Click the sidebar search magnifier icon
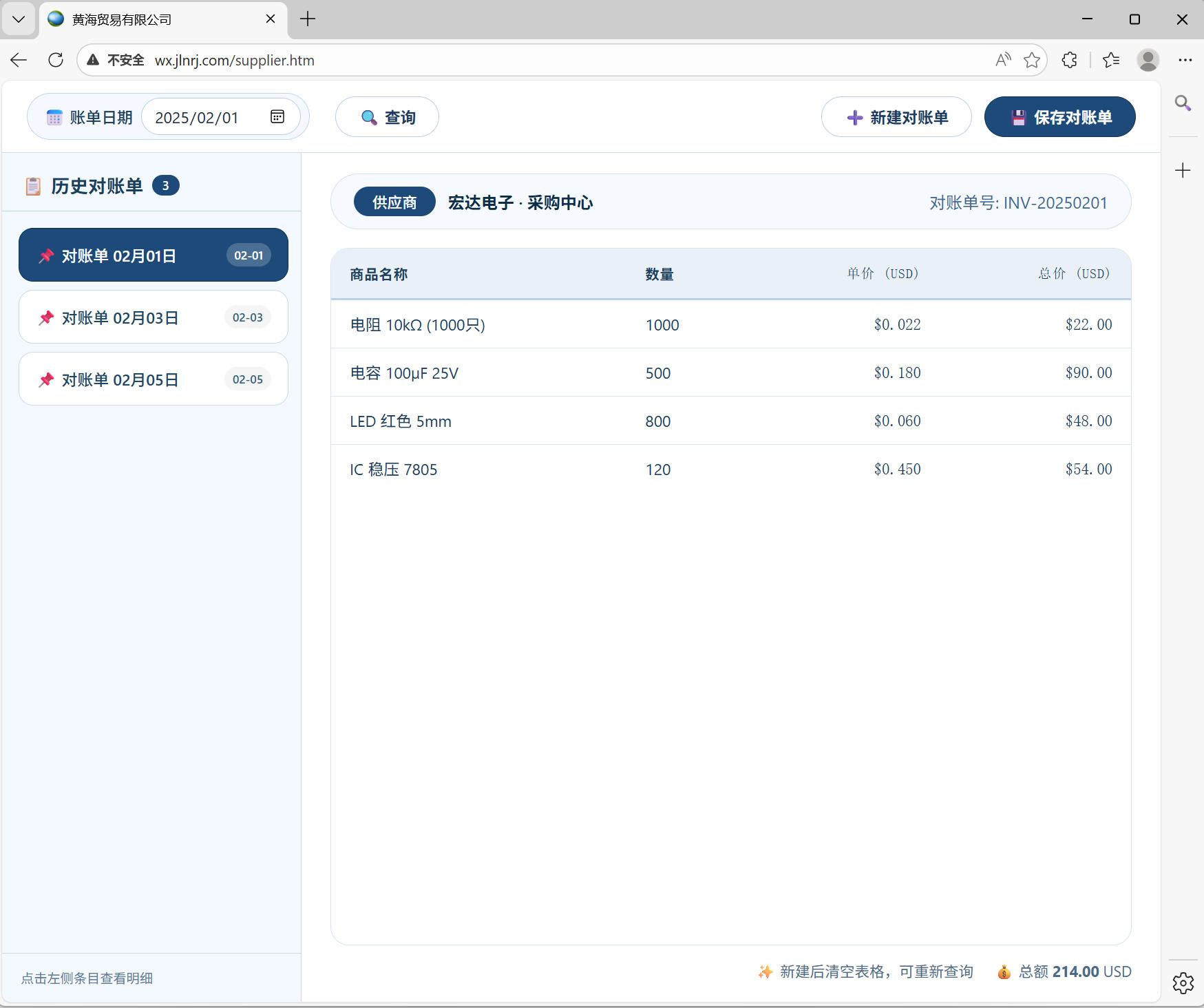Screen dimensions: 1204x1008 1183,103
